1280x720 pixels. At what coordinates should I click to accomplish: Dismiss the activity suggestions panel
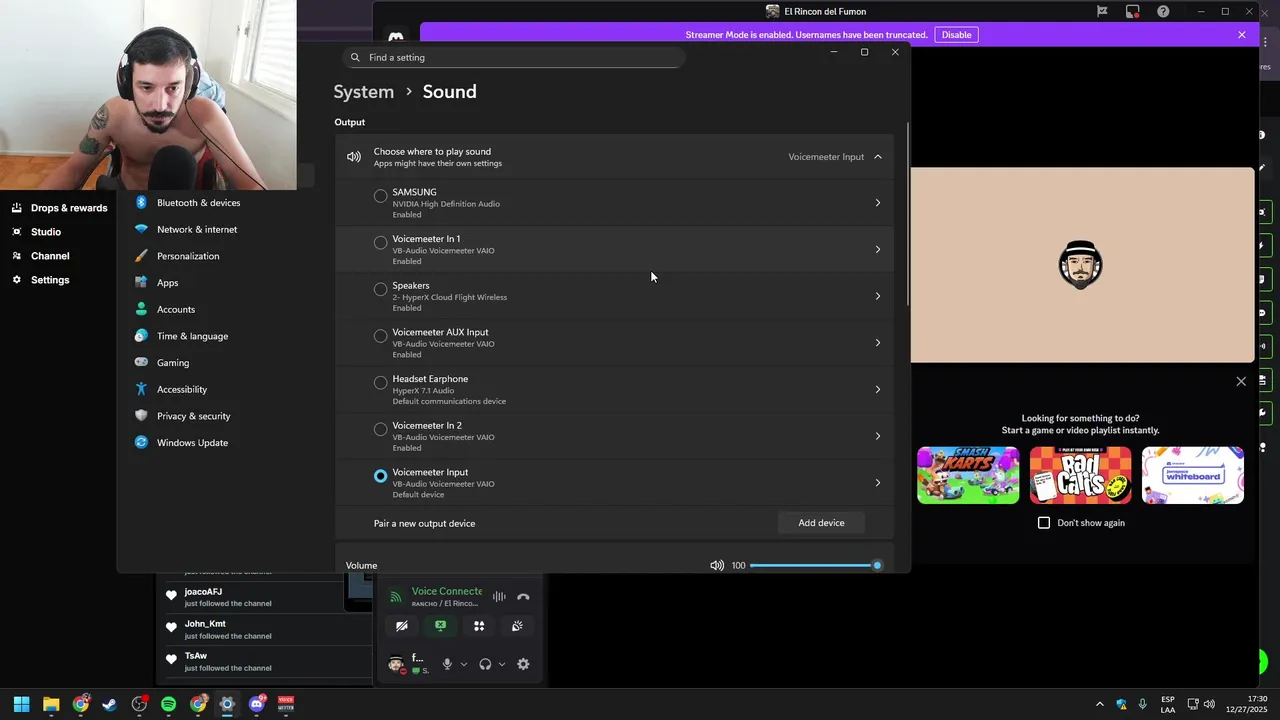click(1241, 381)
